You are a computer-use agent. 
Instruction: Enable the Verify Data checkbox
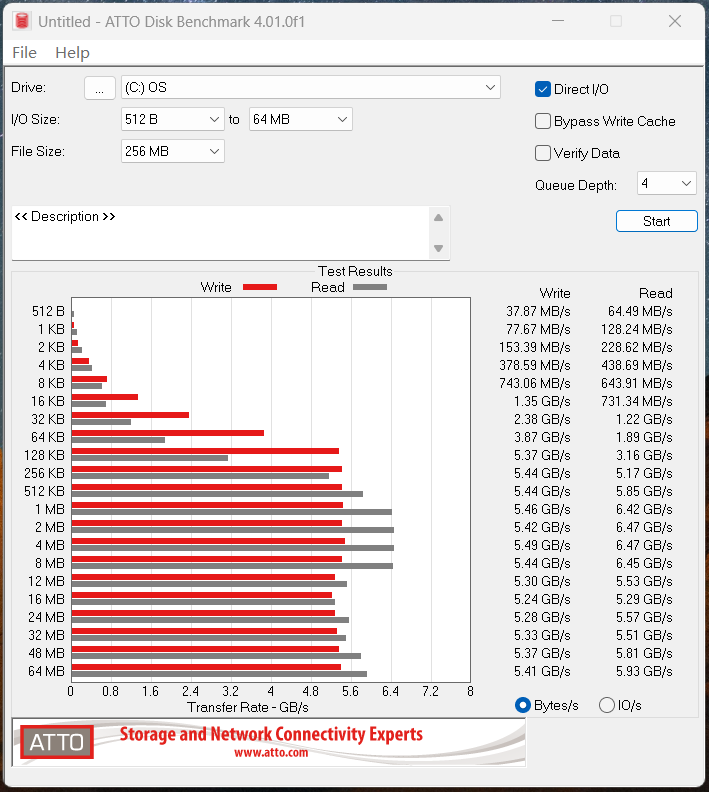click(543, 153)
